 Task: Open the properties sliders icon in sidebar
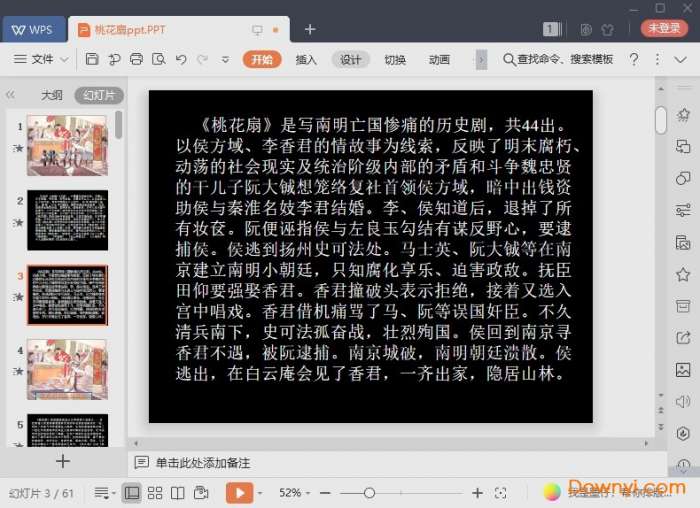pyautogui.click(x=683, y=210)
